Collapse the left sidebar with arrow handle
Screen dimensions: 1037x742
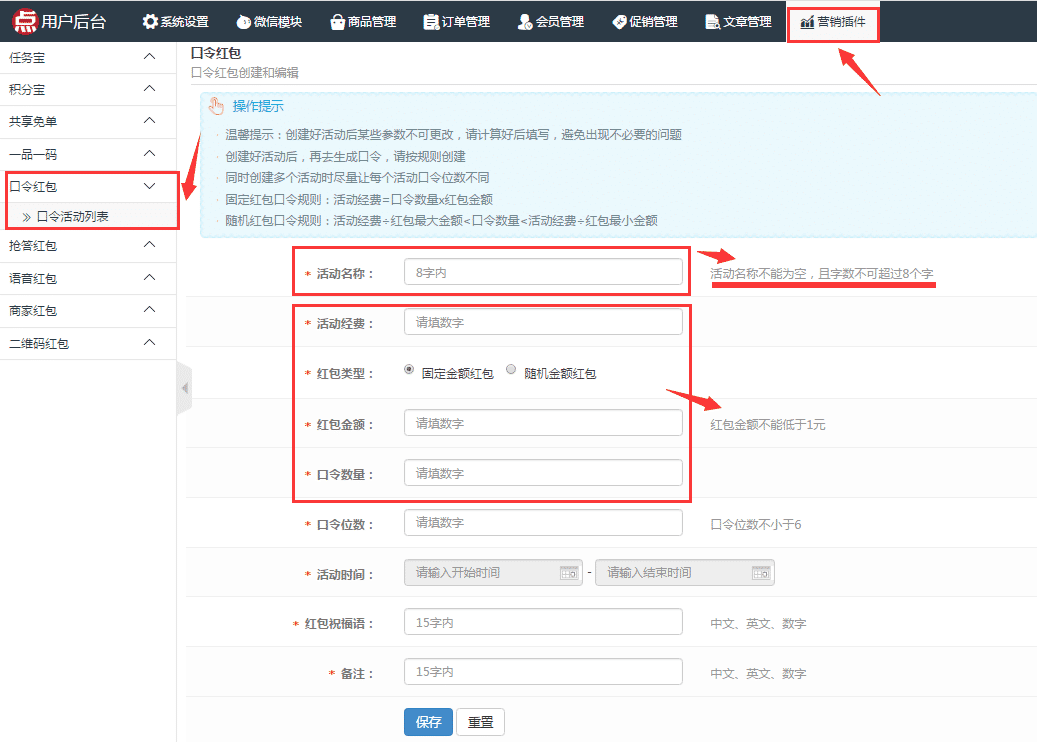click(184, 388)
